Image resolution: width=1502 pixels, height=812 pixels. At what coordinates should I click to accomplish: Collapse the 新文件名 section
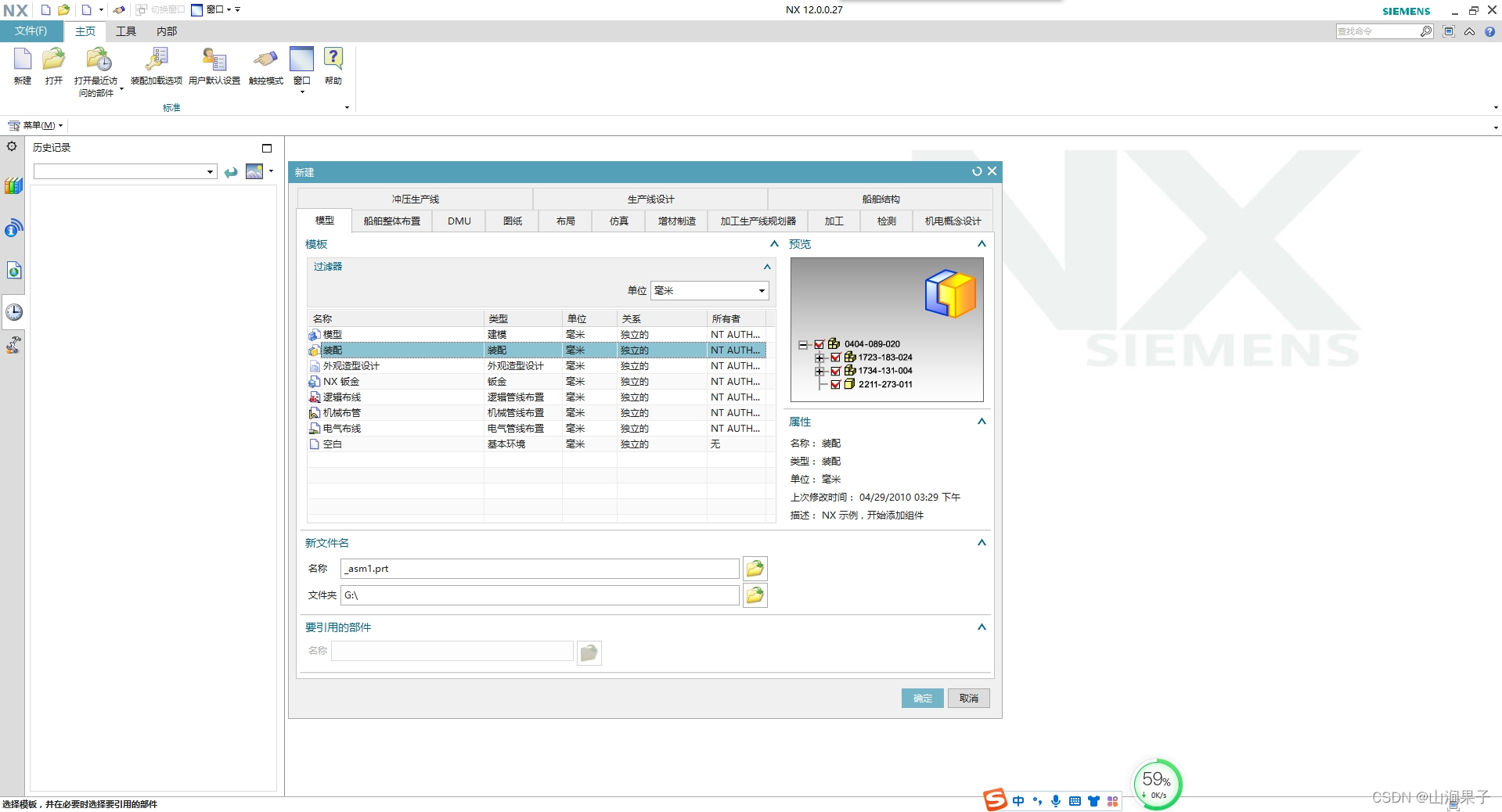tap(982, 543)
